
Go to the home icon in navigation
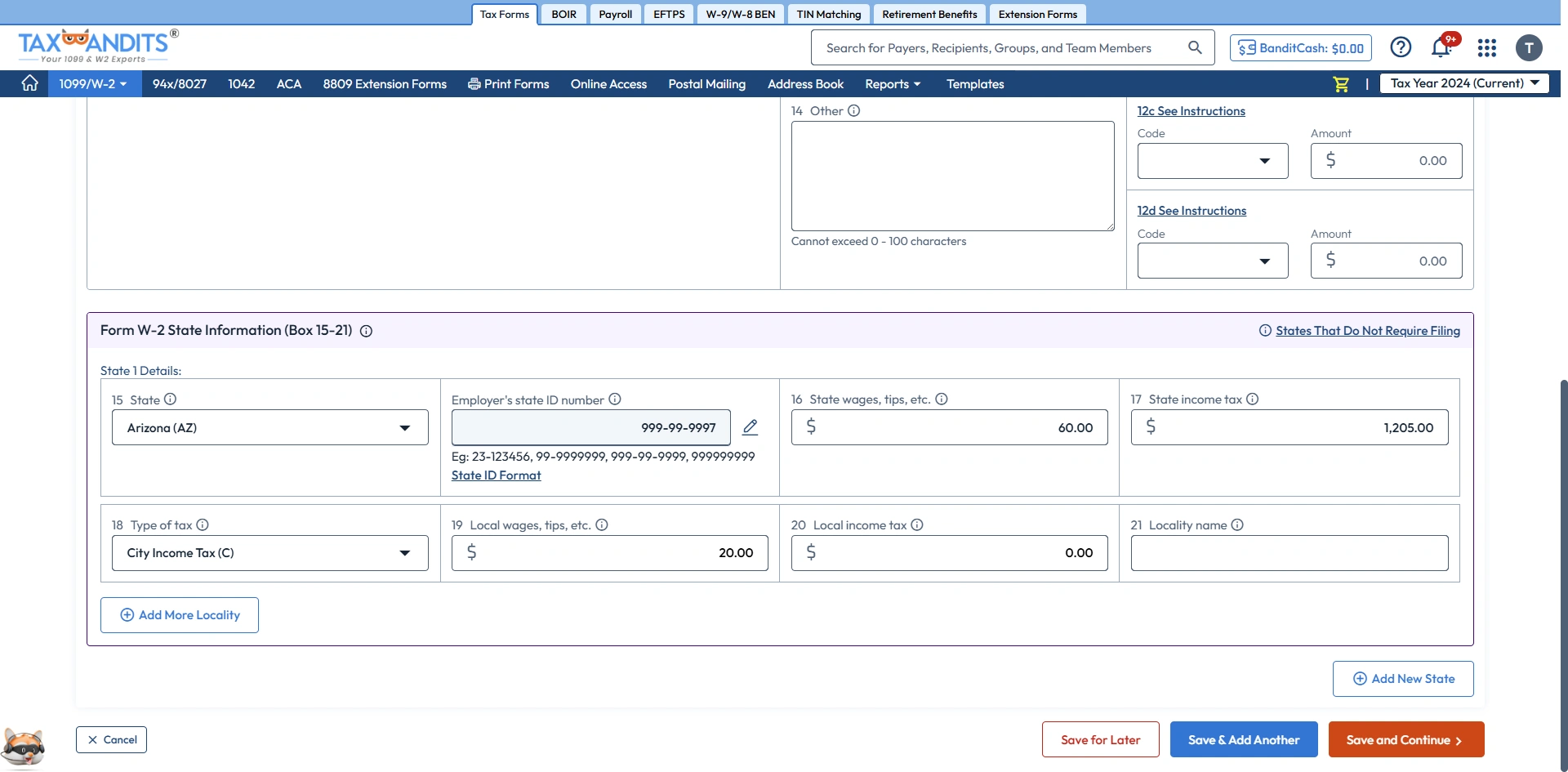pyautogui.click(x=29, y=83)
